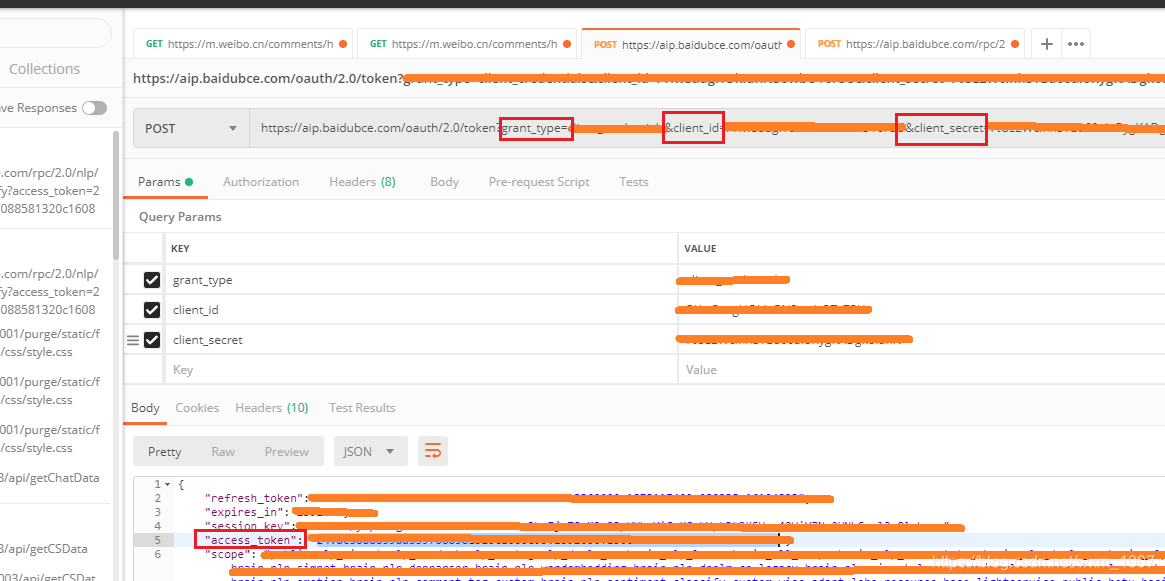This screenshot has height=581, width=1165.
Task: Uncheck the client_id parameter checkbox
Action: tap(152, 310)
